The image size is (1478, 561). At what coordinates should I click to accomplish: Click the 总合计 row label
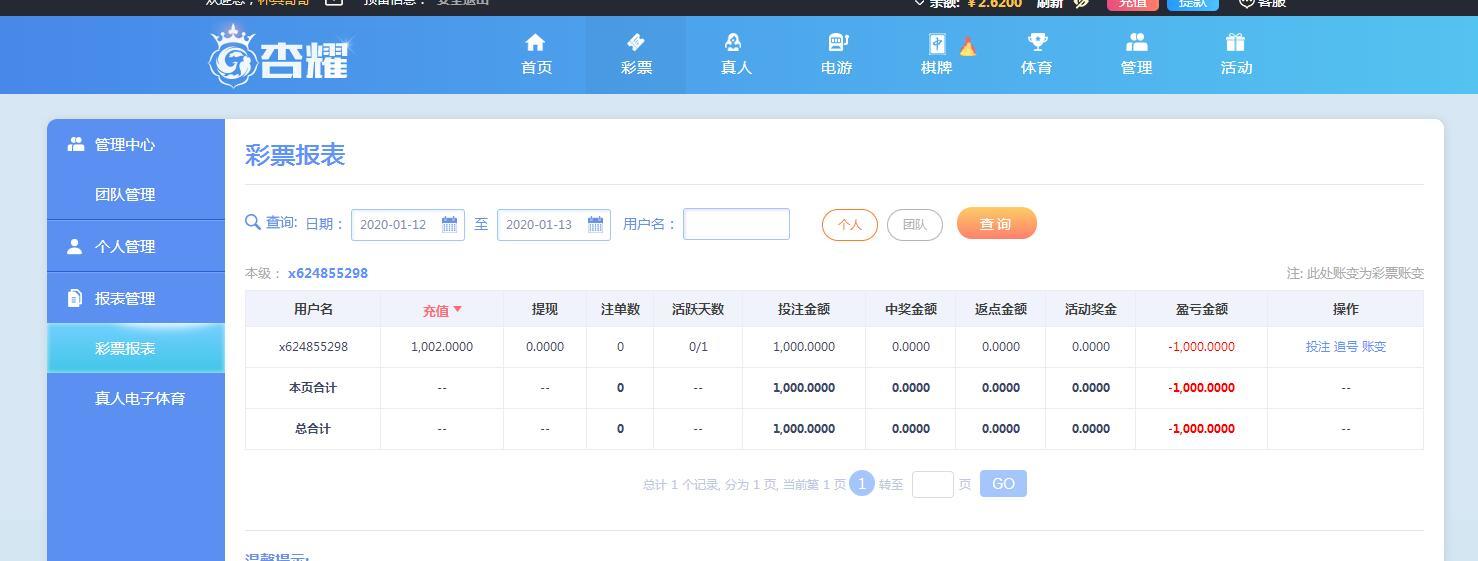(x=313, y=429)
